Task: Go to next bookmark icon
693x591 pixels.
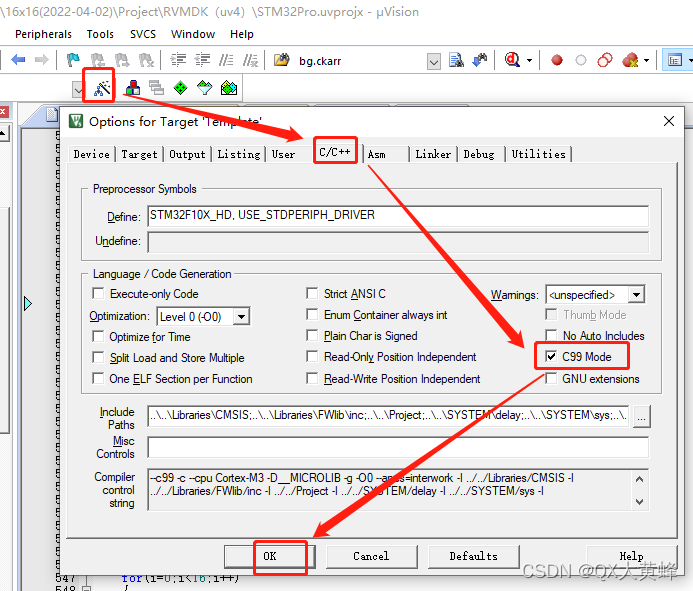Action: point(122,60)
